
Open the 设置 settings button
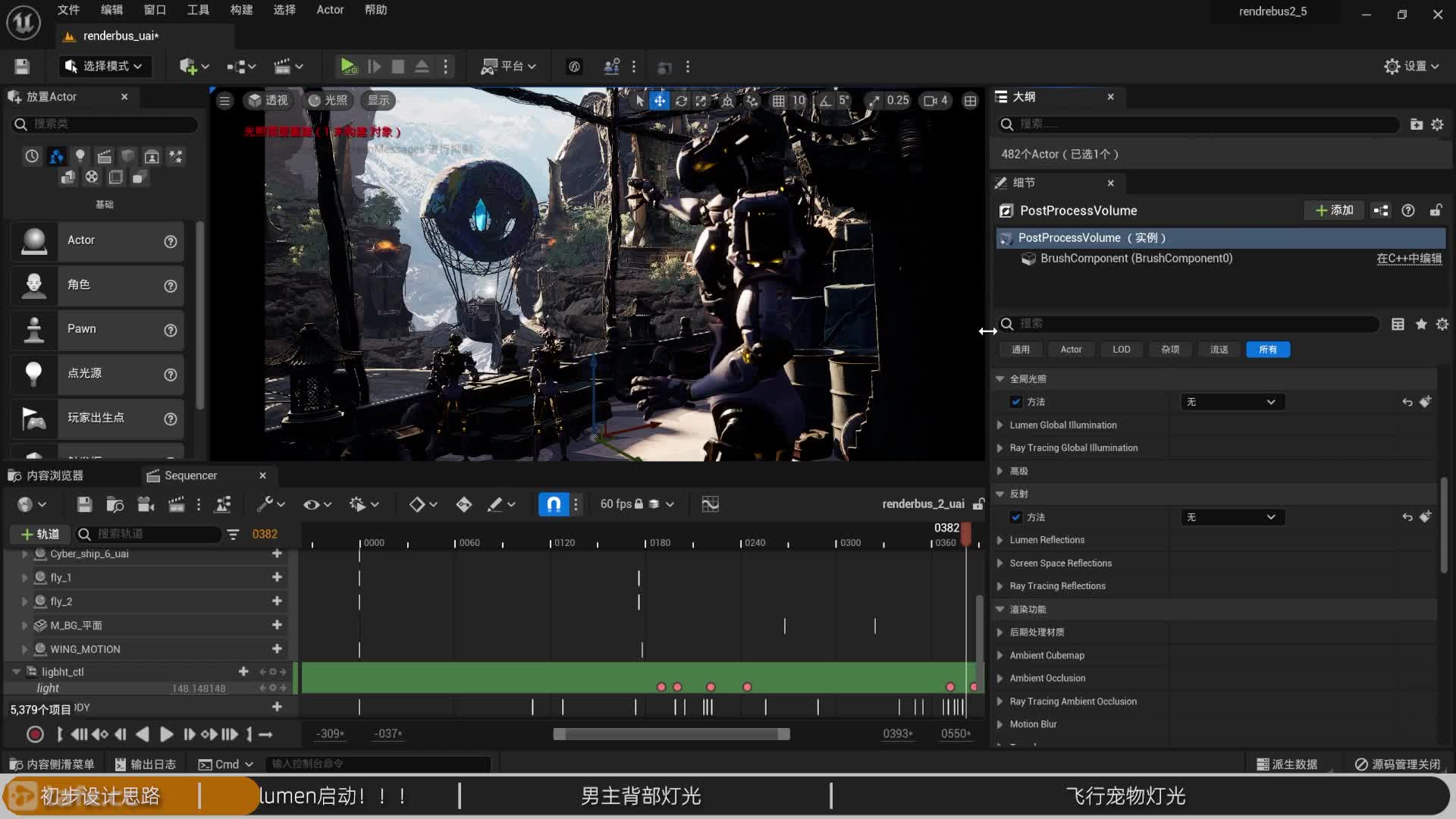coord(1411,67)
